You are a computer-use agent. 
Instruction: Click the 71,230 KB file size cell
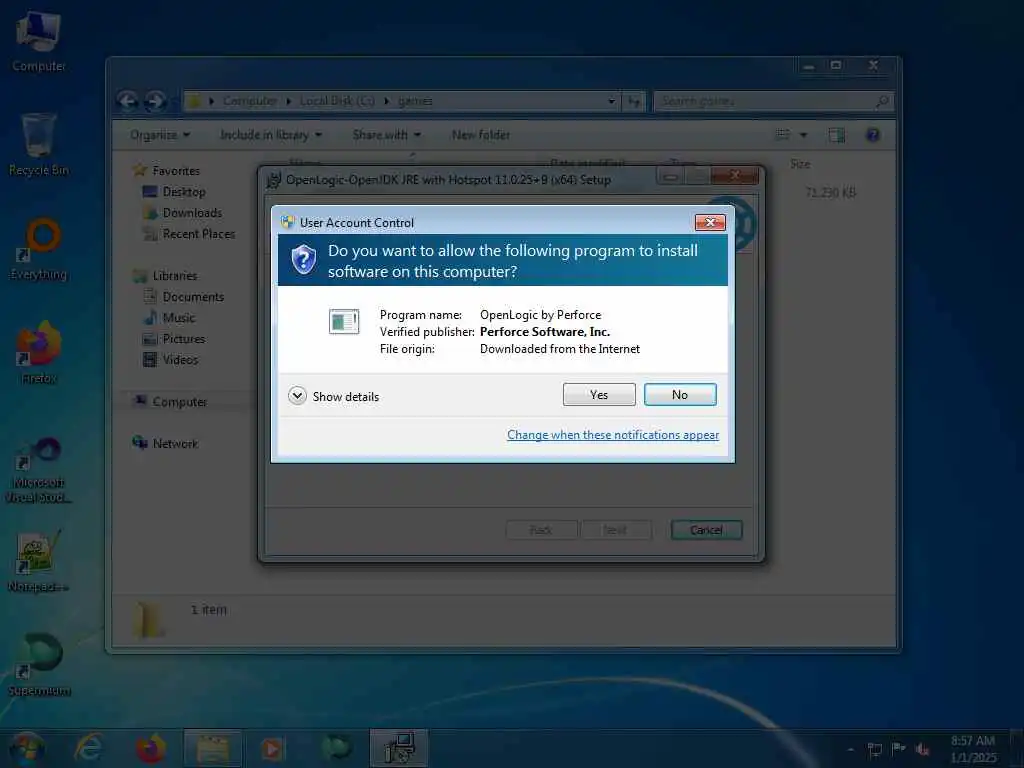coord(830,193)
